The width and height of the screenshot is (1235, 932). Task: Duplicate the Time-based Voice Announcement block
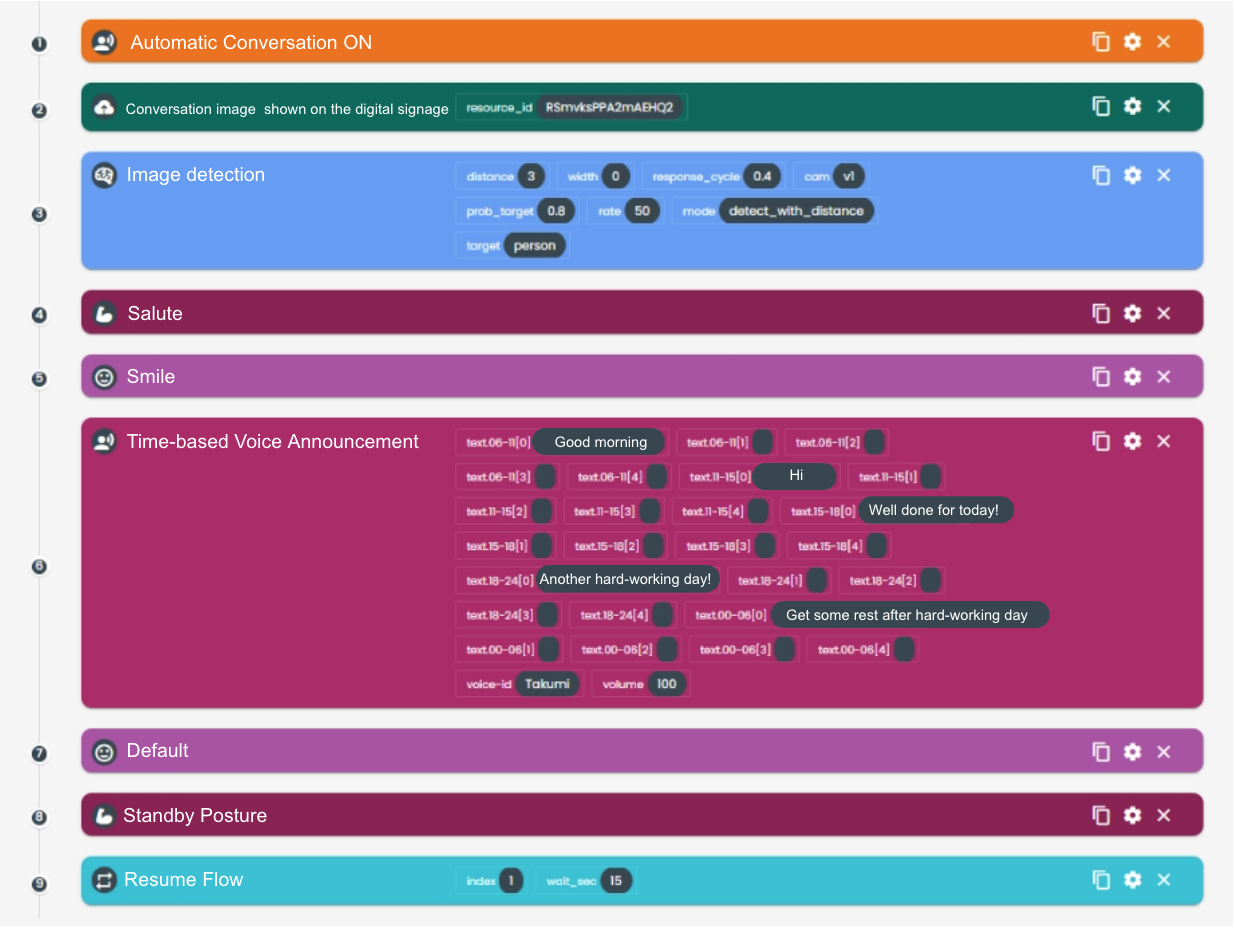point(1101,441)
